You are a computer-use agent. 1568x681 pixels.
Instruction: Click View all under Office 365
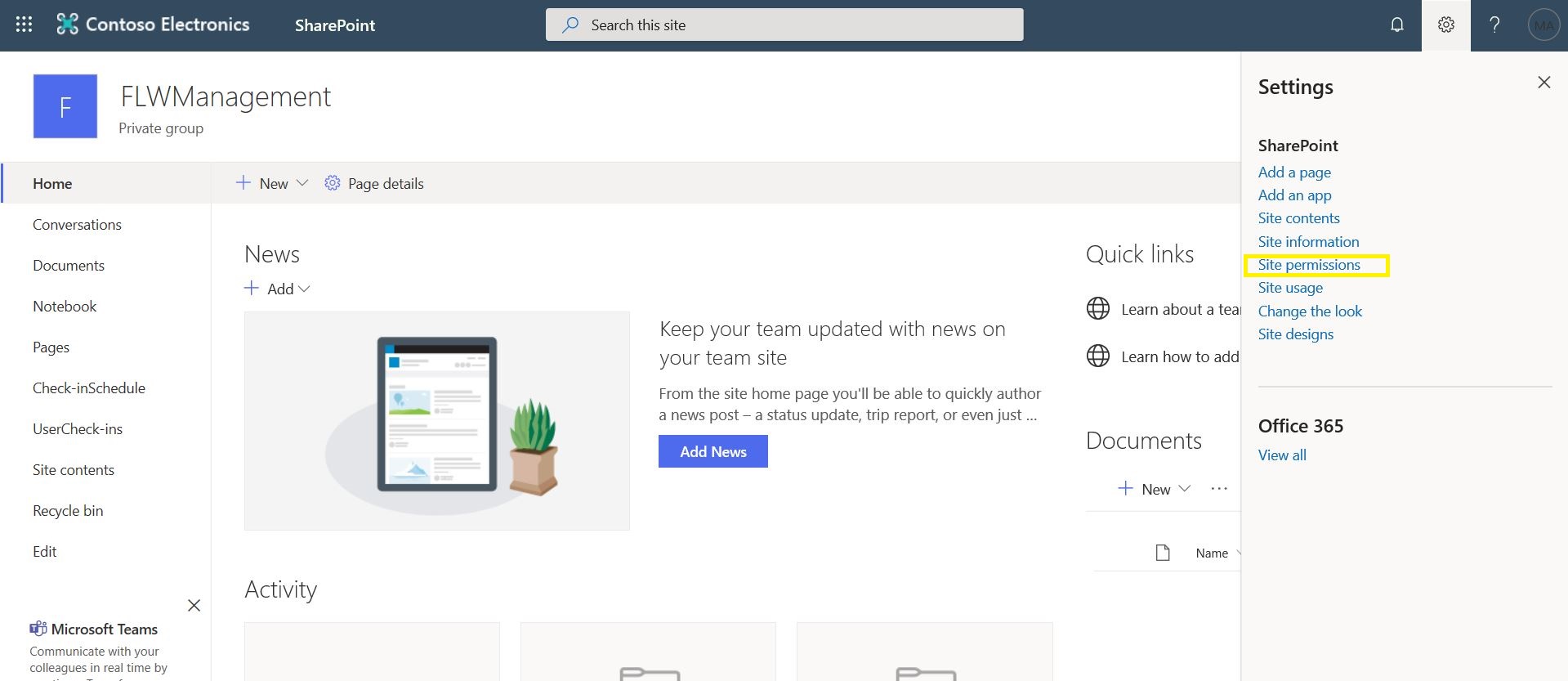pyautogui.click(x=1282, y=455)
